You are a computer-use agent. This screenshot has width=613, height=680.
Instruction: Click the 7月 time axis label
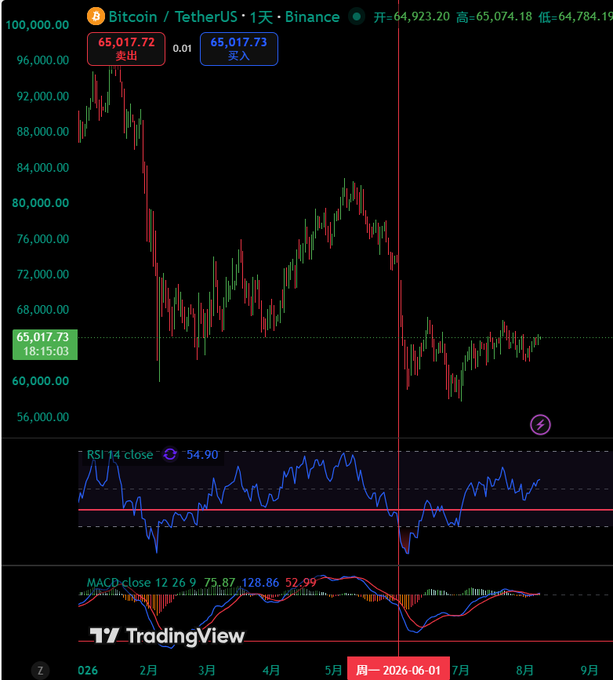[x=460, y=670]
